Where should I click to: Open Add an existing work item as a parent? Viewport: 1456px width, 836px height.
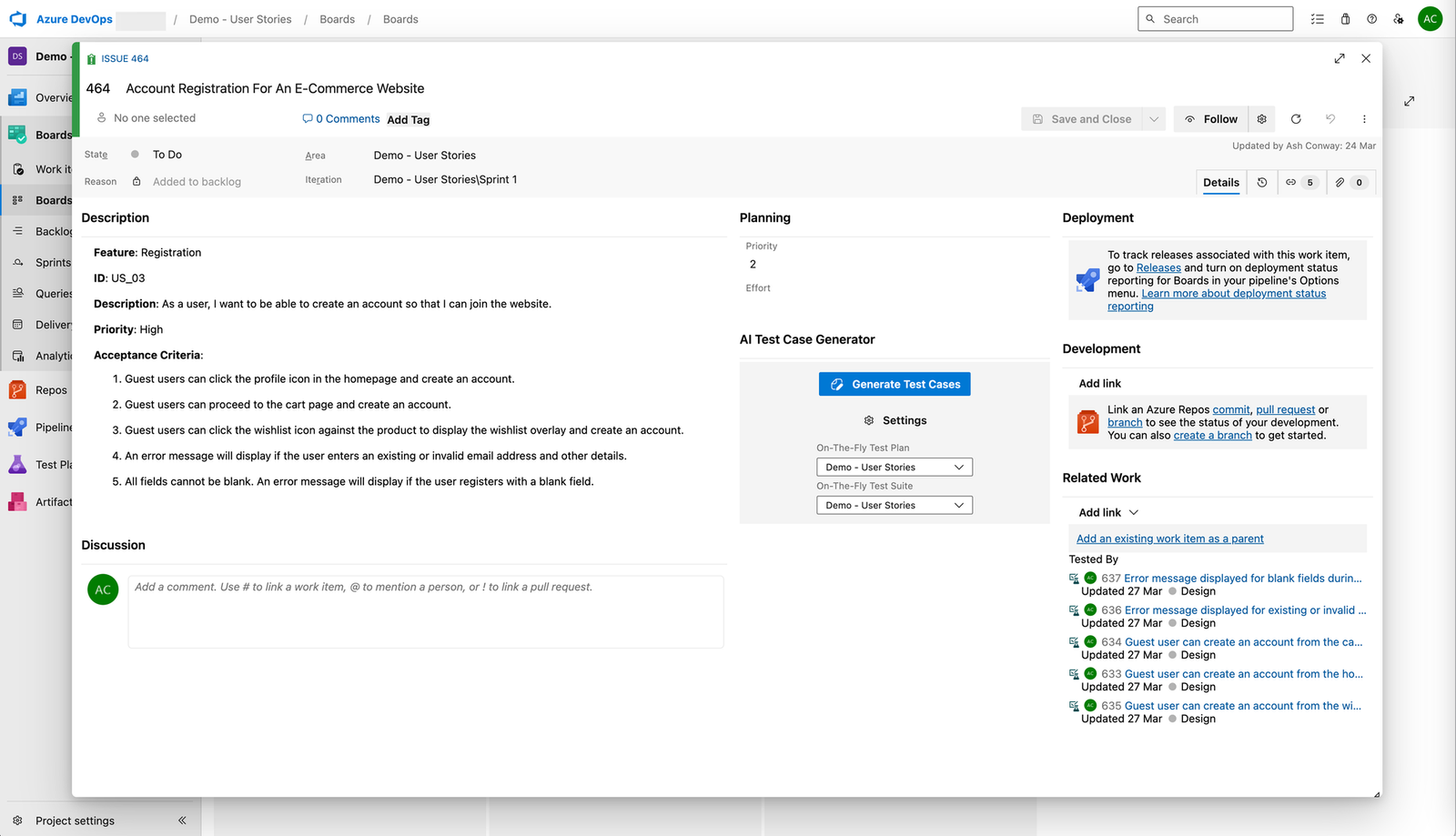click(x=1169, y=538)
